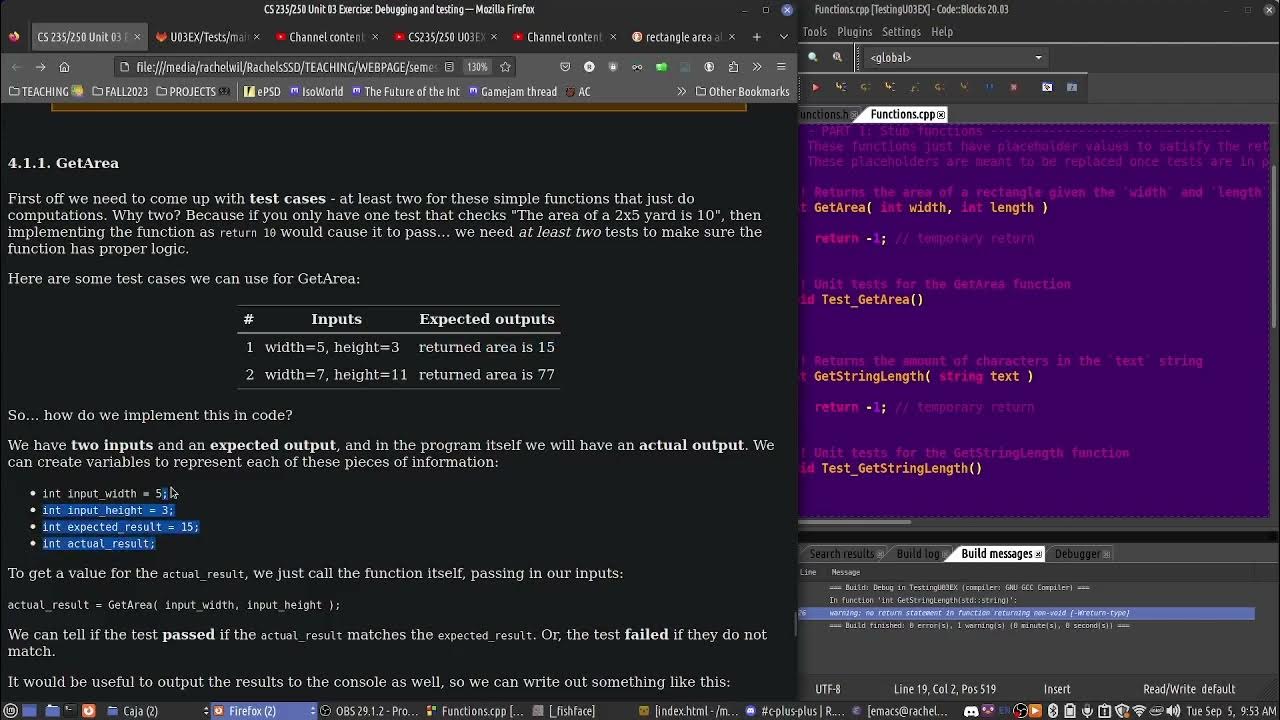Image resolution: width=1280 pixels, height=720 pixels.
Task: Click Code::Blocks zoom in magnifier icon
Action: coord(813,57)
